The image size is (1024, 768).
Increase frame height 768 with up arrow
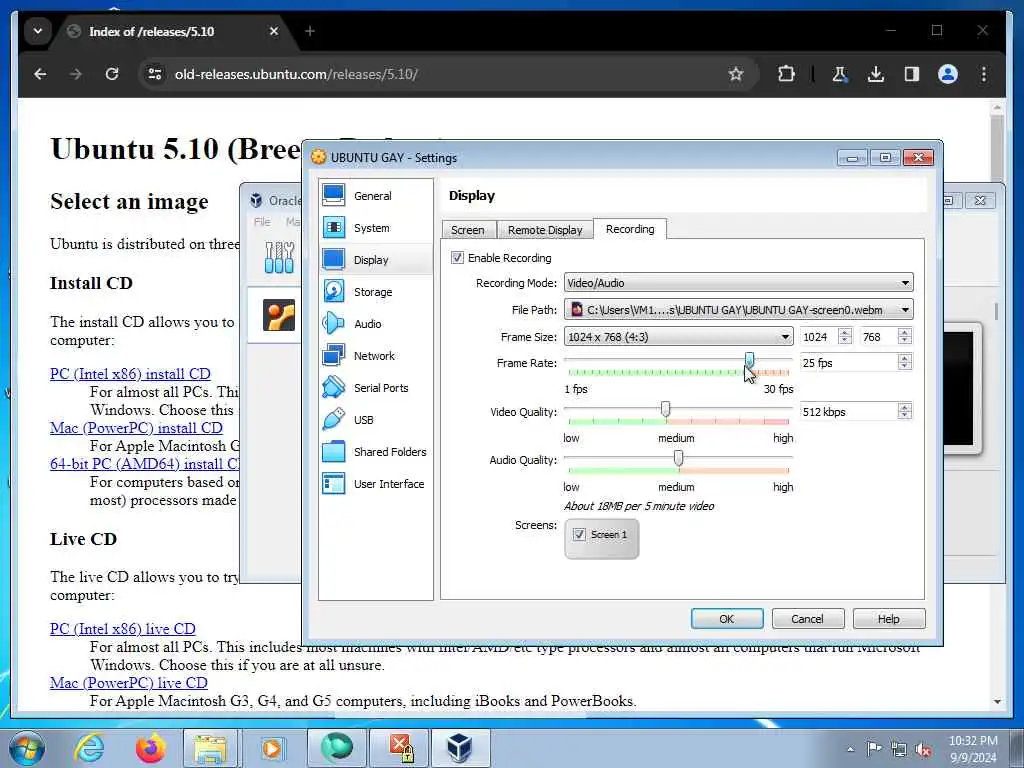pyautogui.click(x=904, y=332)
